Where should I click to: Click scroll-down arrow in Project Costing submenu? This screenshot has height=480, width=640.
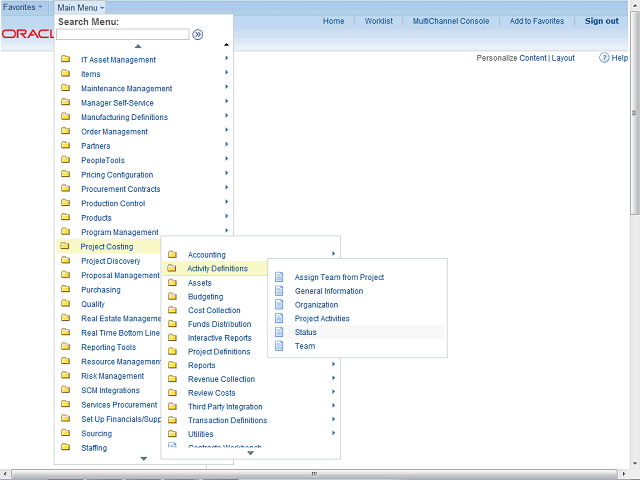pos(251,453)
